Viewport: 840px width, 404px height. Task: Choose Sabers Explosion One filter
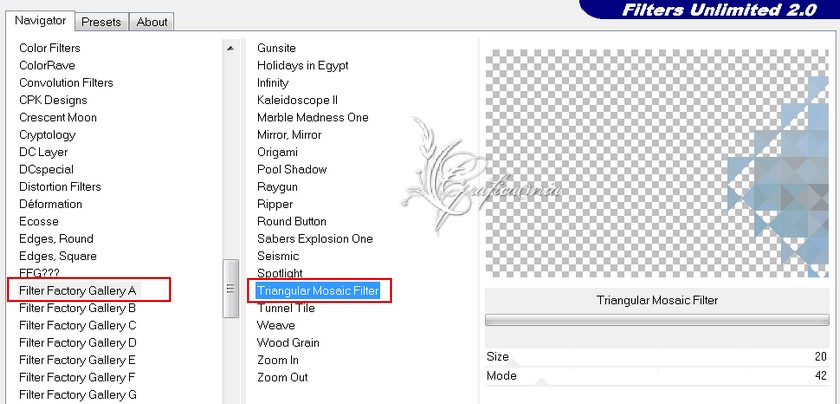(x=315, y=239)
